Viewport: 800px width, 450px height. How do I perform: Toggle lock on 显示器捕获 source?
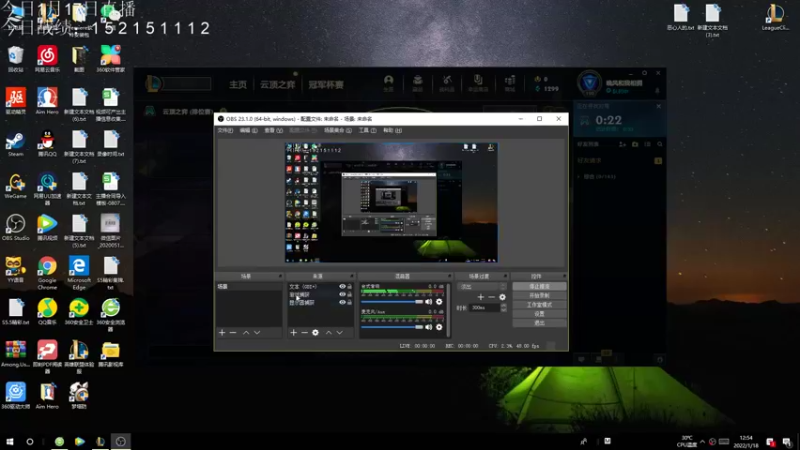tap(349, 302)
